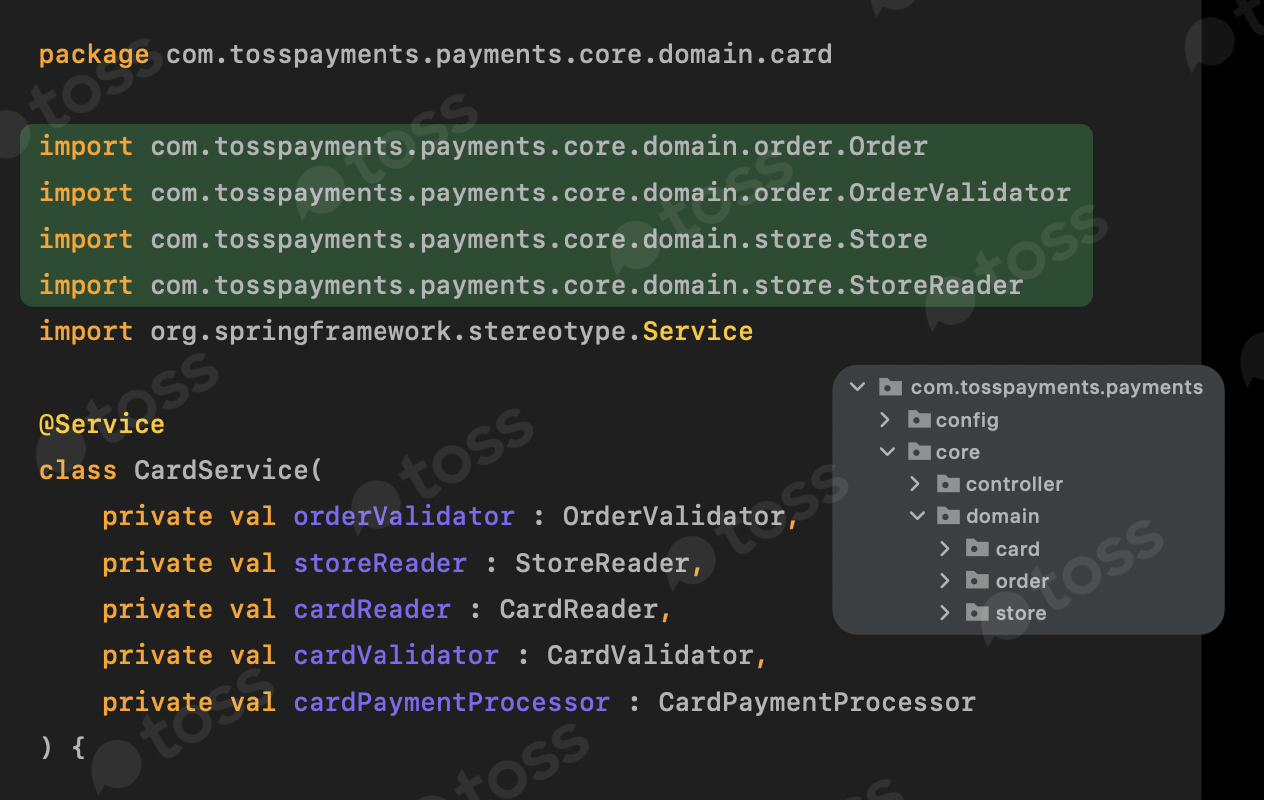Click the CardService class name
1264x800 pixels.
[x=221, y=470]
